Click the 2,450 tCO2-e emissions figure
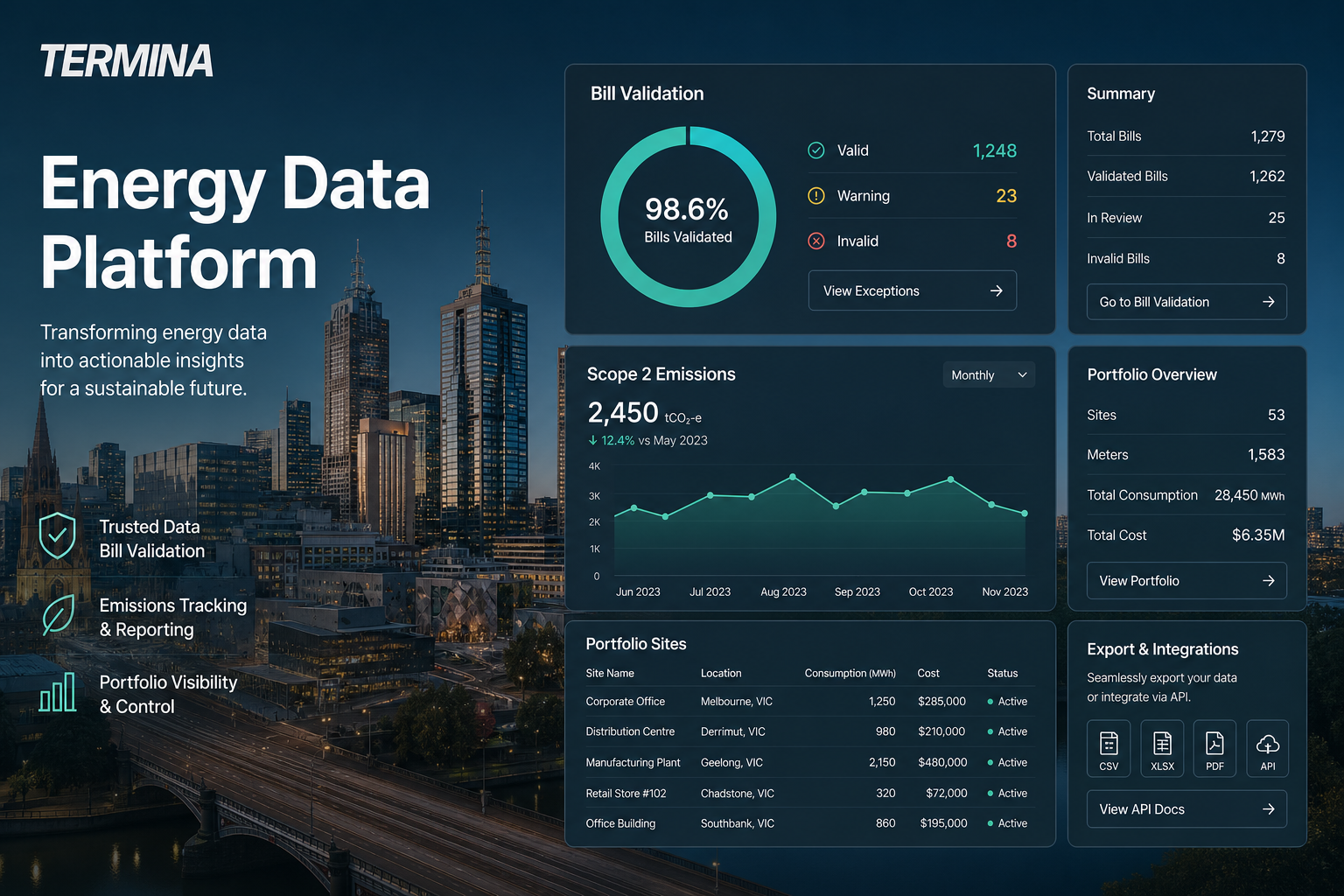The width and height of the screenshot is (1344, 896). [x=644, y=413]
